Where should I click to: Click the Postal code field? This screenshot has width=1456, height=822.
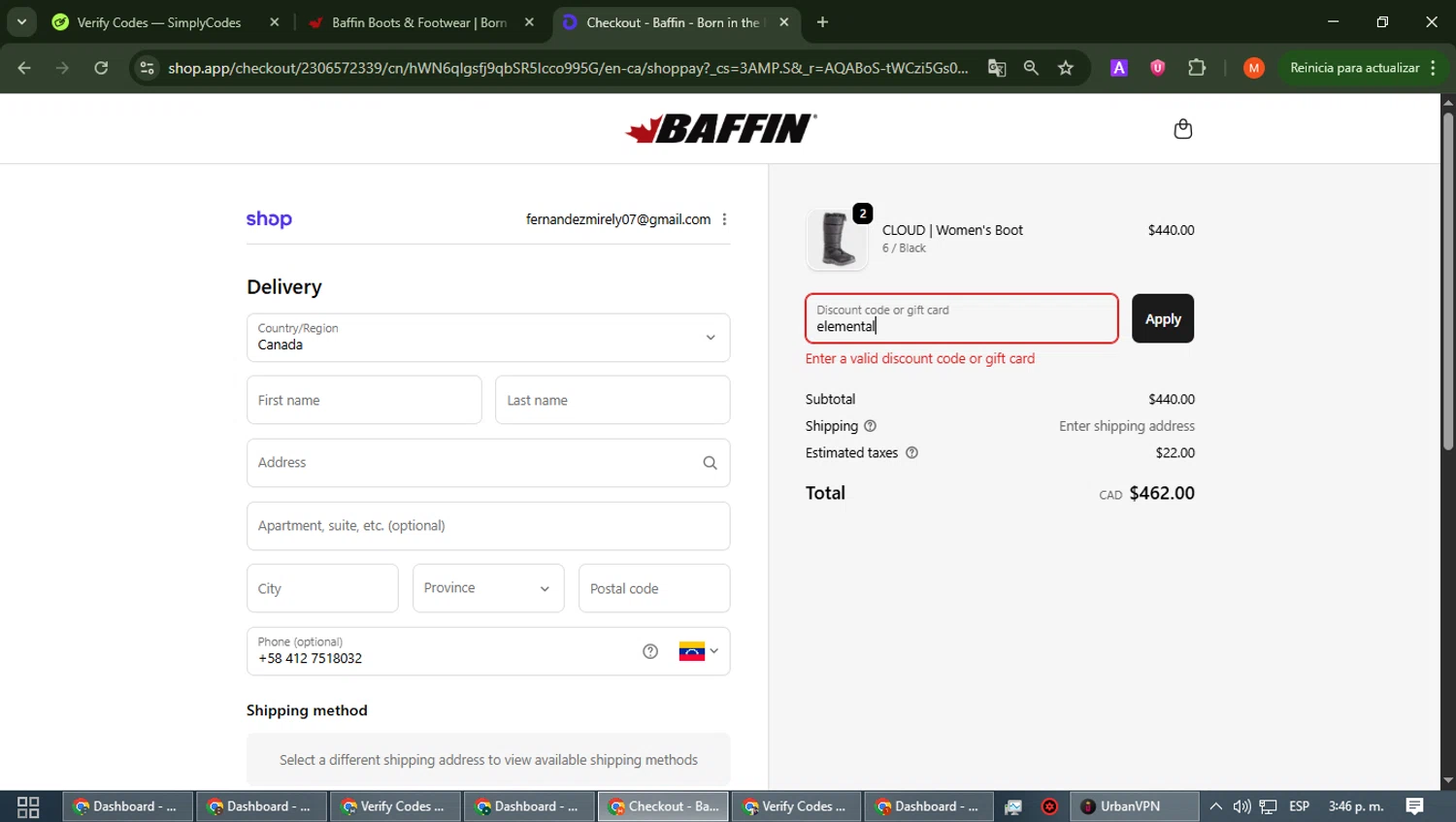[654, 588]
